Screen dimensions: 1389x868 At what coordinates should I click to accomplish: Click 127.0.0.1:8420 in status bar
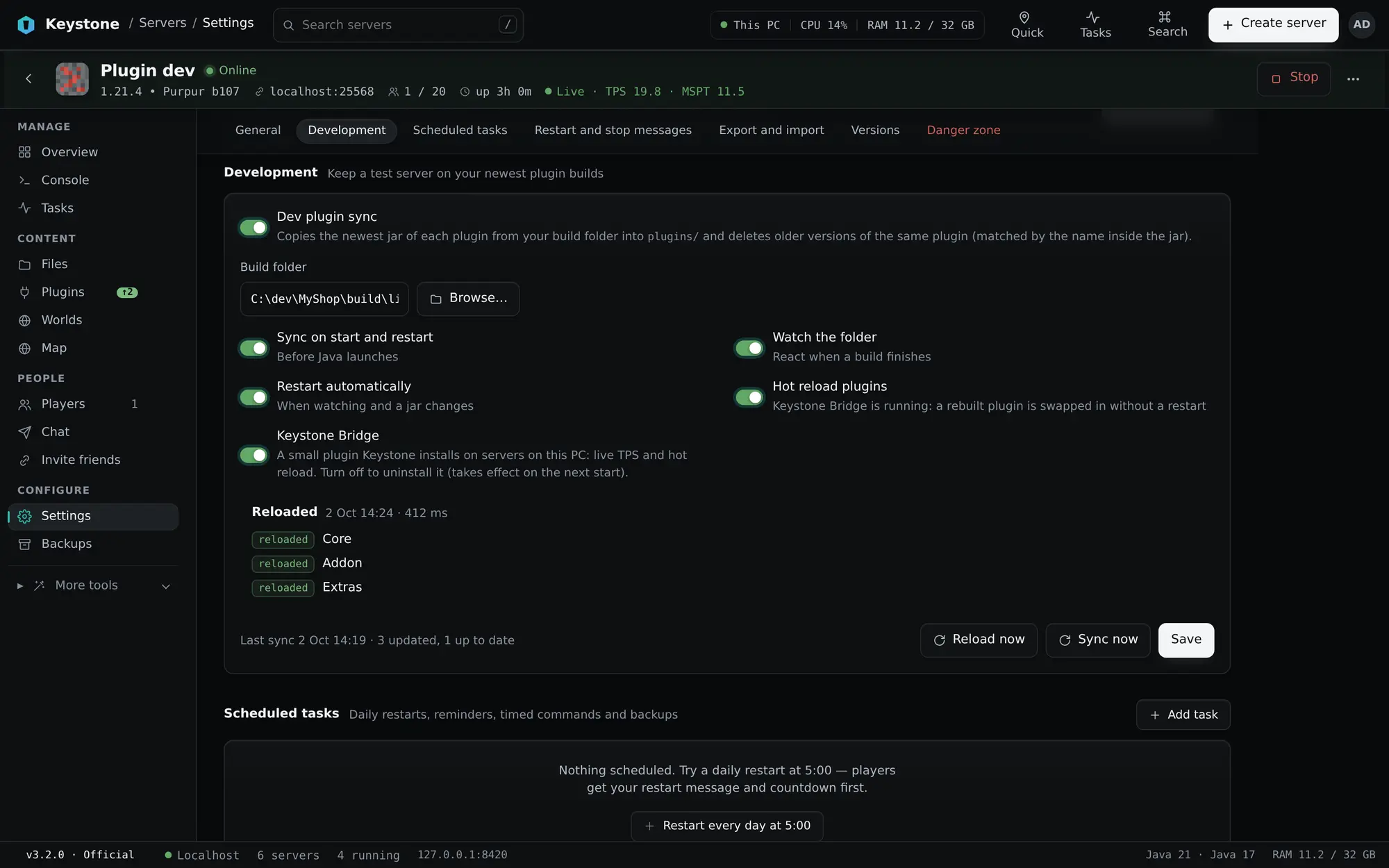coord(462,855)
